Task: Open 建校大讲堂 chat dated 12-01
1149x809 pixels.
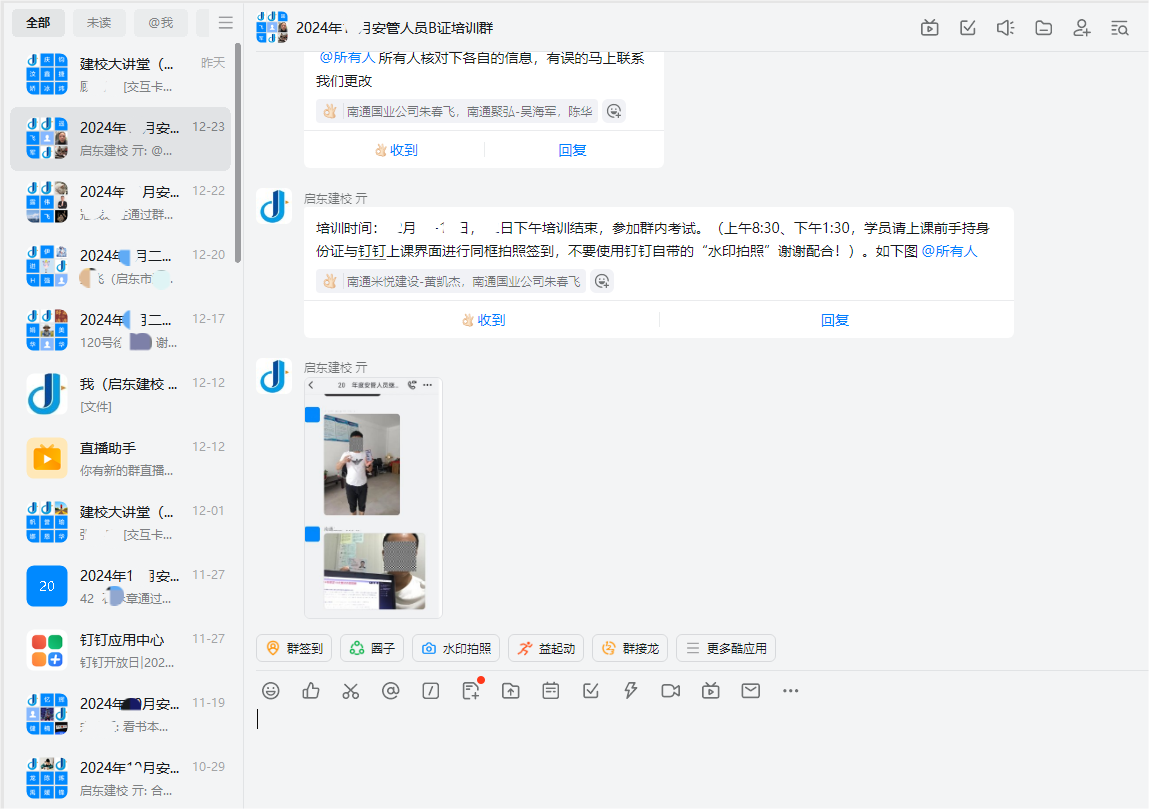Action: [x=121, y=522]
